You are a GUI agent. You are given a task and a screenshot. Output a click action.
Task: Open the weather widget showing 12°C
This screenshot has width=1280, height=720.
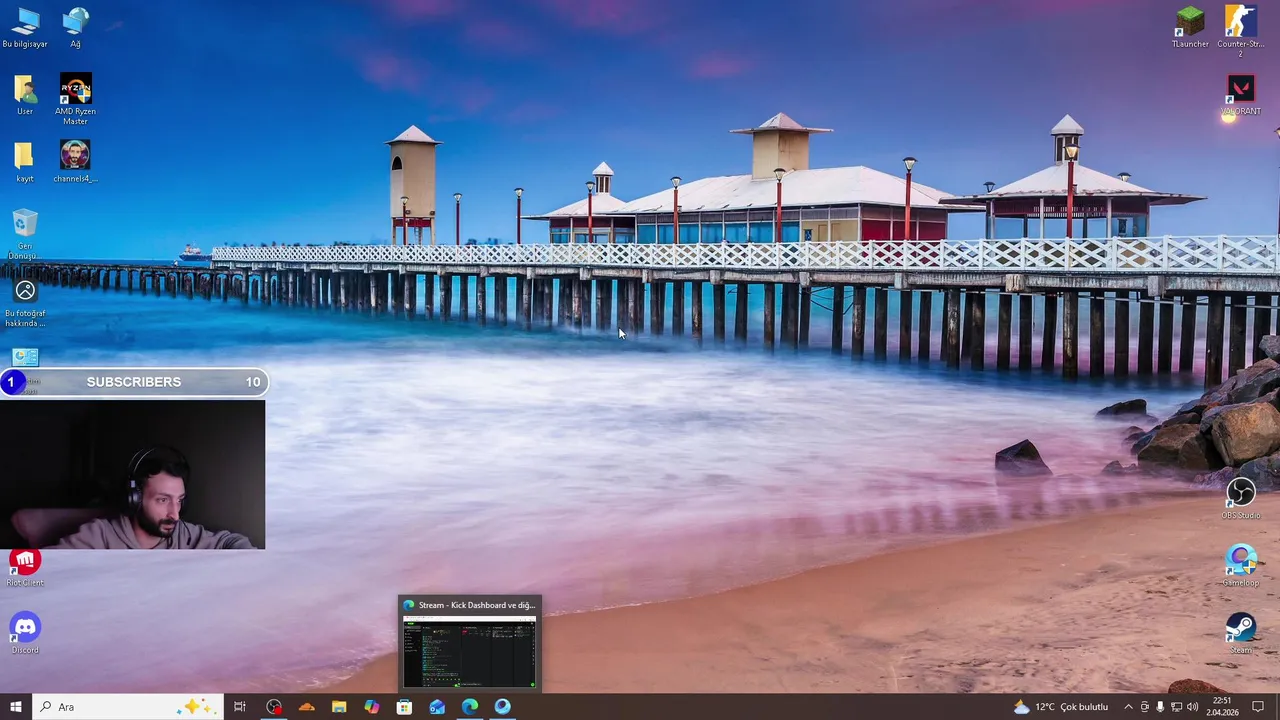(1061, 707)
